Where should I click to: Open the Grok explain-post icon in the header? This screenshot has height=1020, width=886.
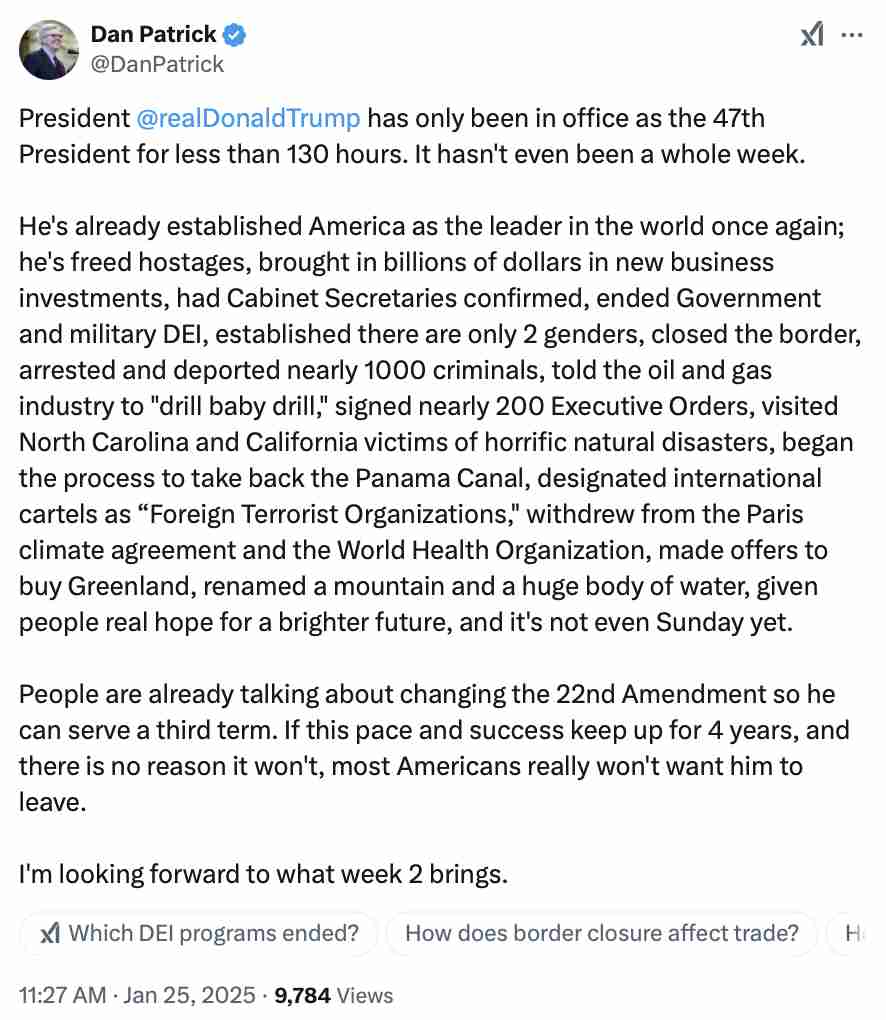pyautogui.click(x=811, y=35)
